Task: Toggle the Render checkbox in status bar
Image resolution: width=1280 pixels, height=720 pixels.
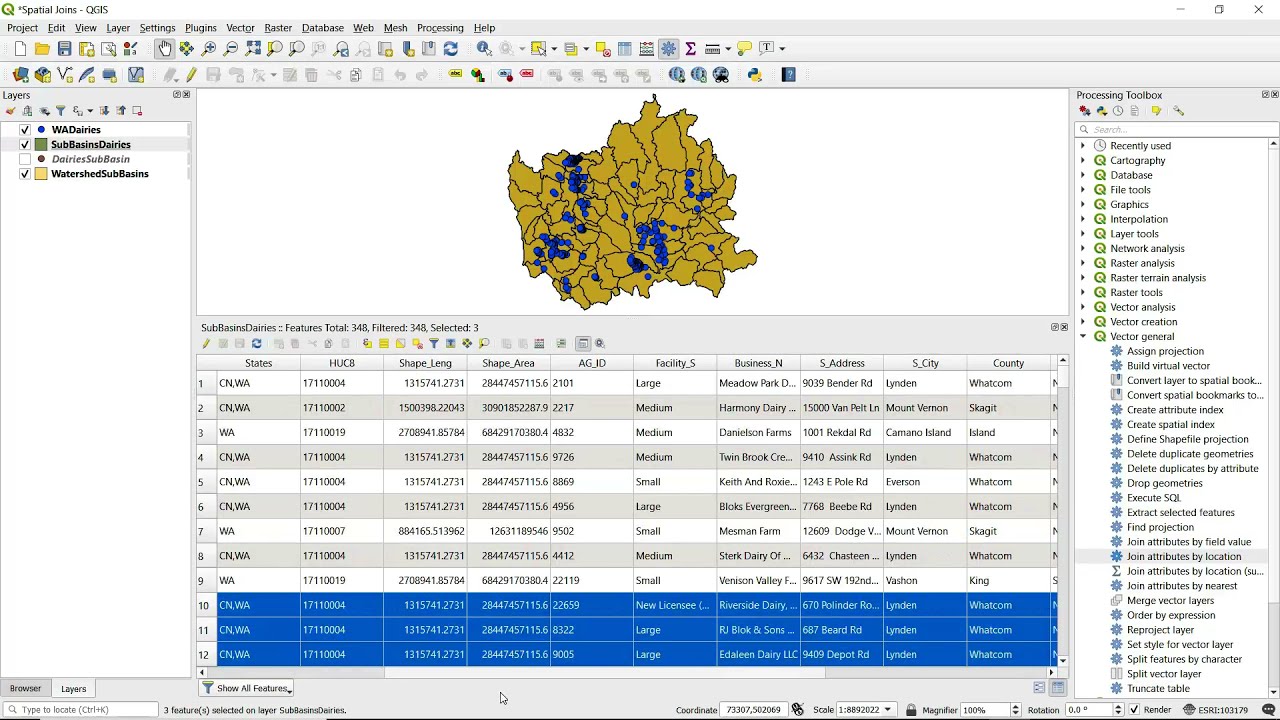Action: pos(1133,710)
